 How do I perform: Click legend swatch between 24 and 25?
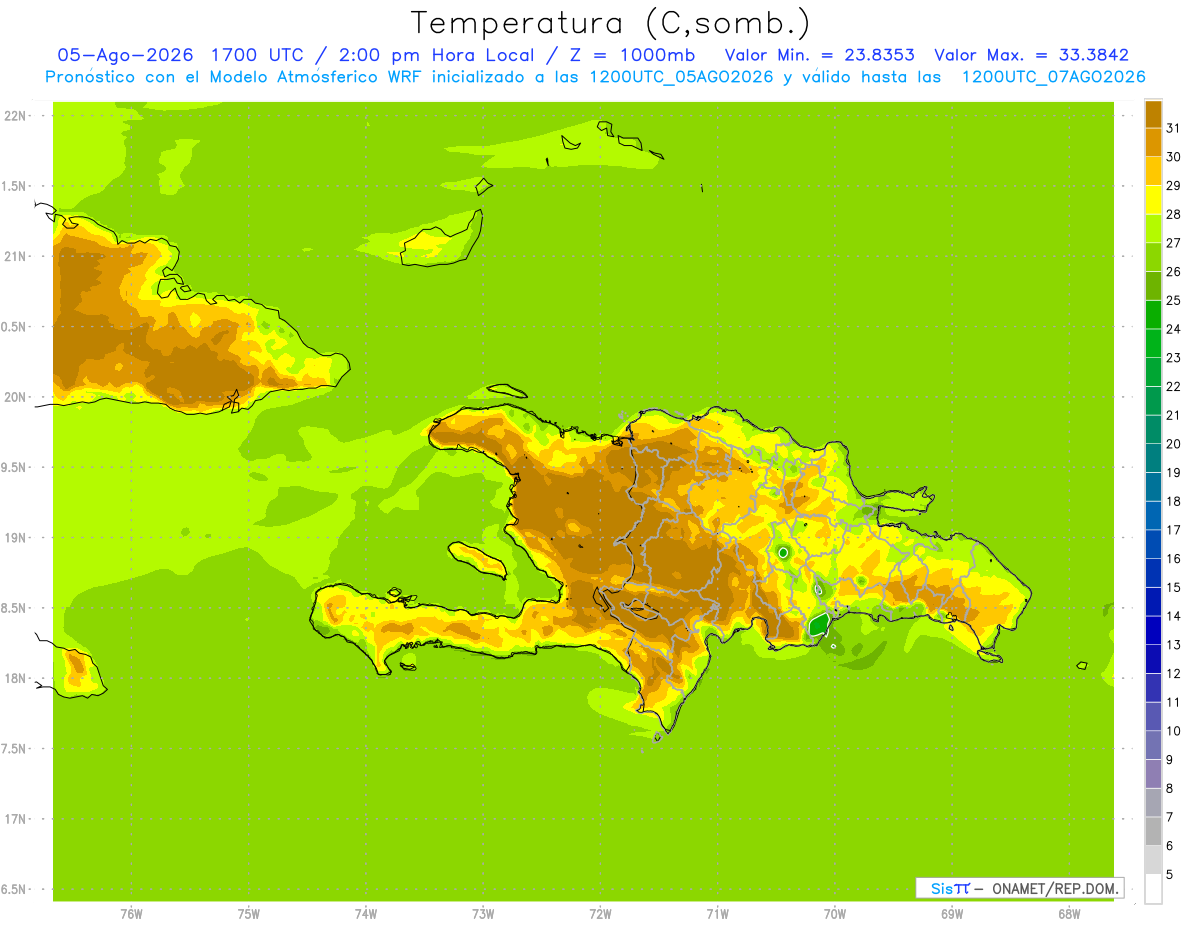1153,315
